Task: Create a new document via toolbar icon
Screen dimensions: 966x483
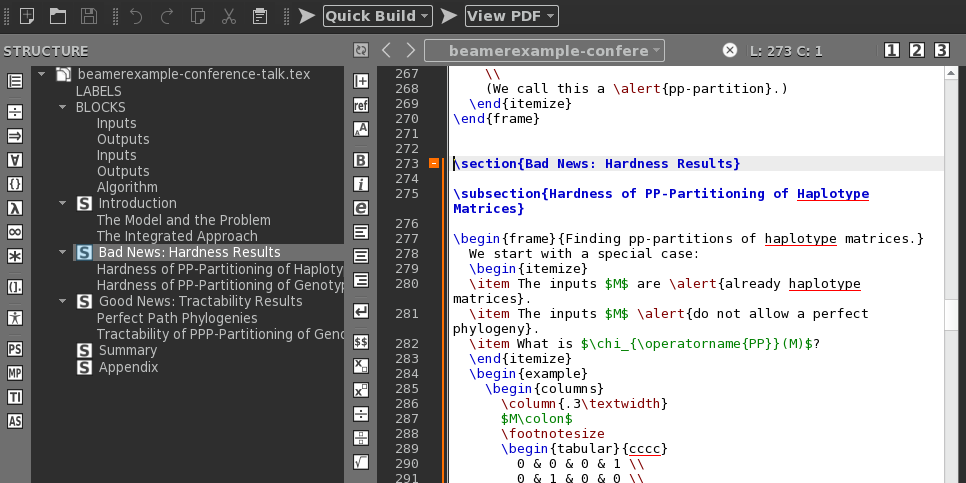Action: [x=28, y=16]
